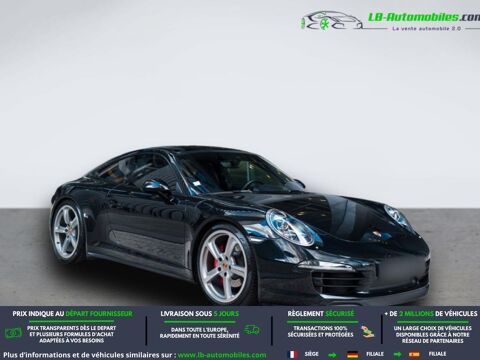Click the black Porsche 911 photo
The height and width of the screenshot is (360, 480).
(240, 225)
